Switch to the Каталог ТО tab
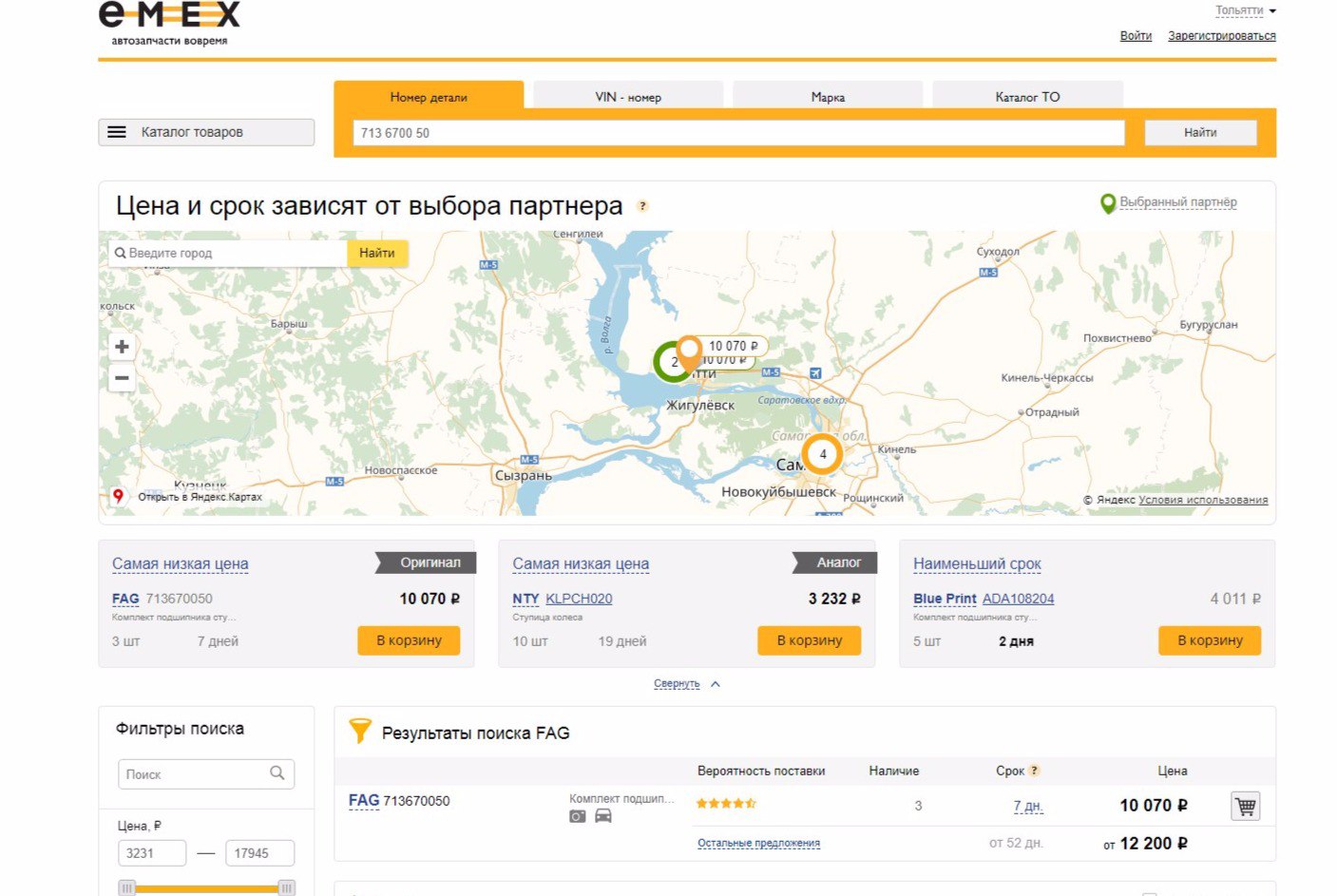 point(1027,96)
